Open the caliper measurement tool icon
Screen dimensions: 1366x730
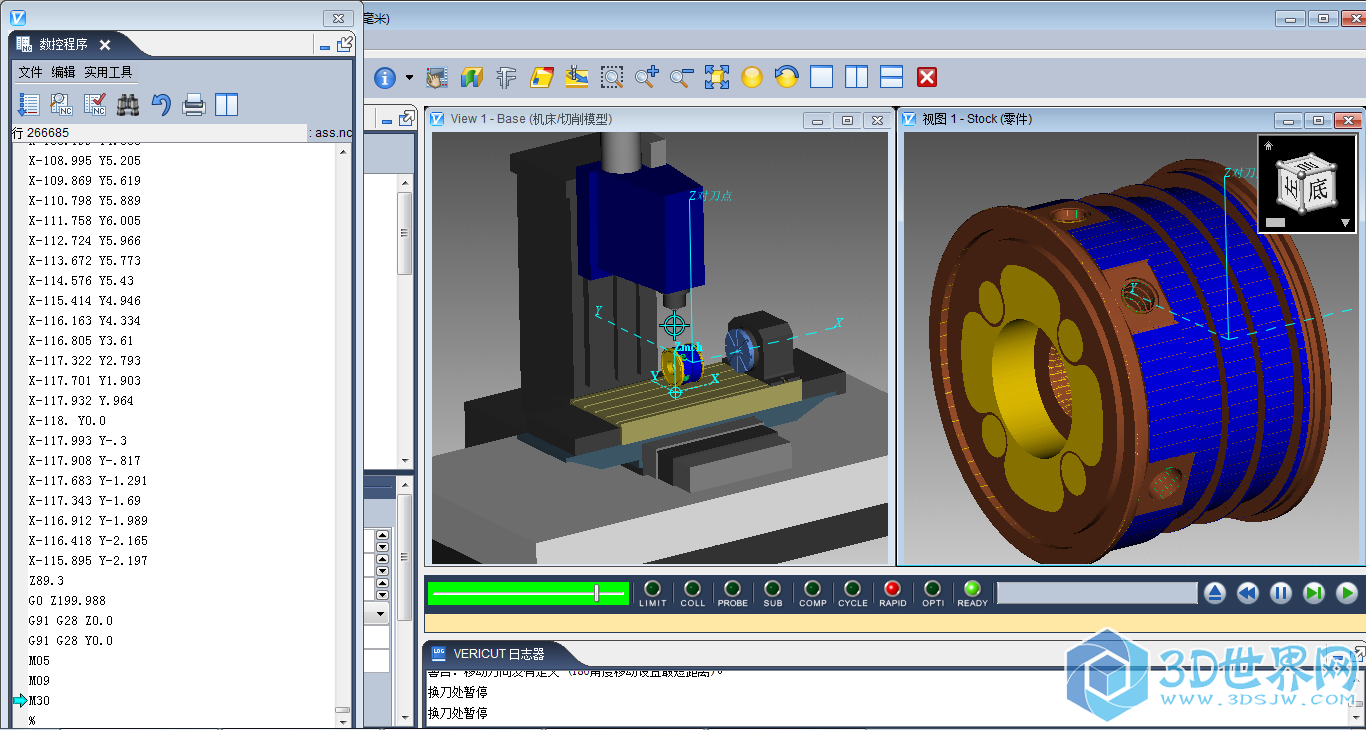(x=506, y=77)
